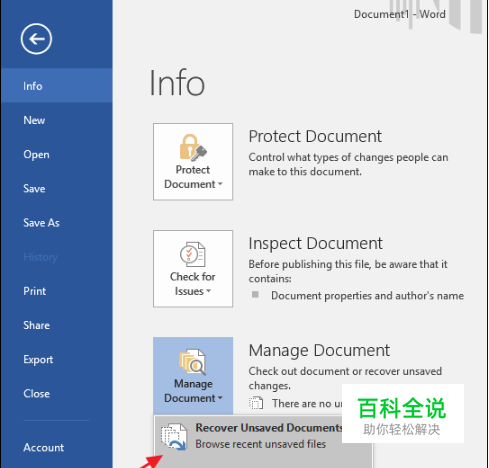Click 'Before publishing this file' description
489x468 pixels.
(348, 271)
